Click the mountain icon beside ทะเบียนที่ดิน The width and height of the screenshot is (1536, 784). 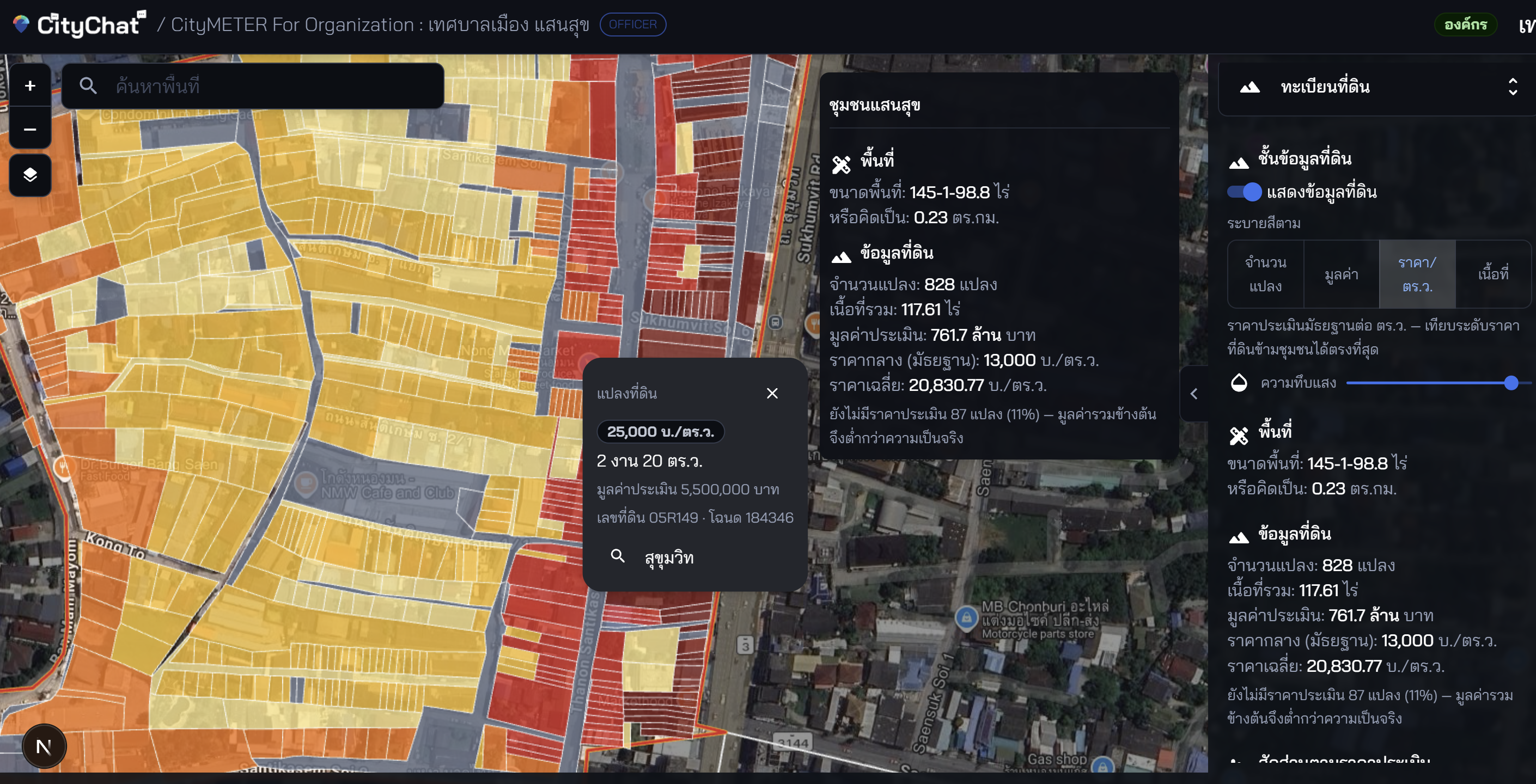click(x=1250, y=87)
